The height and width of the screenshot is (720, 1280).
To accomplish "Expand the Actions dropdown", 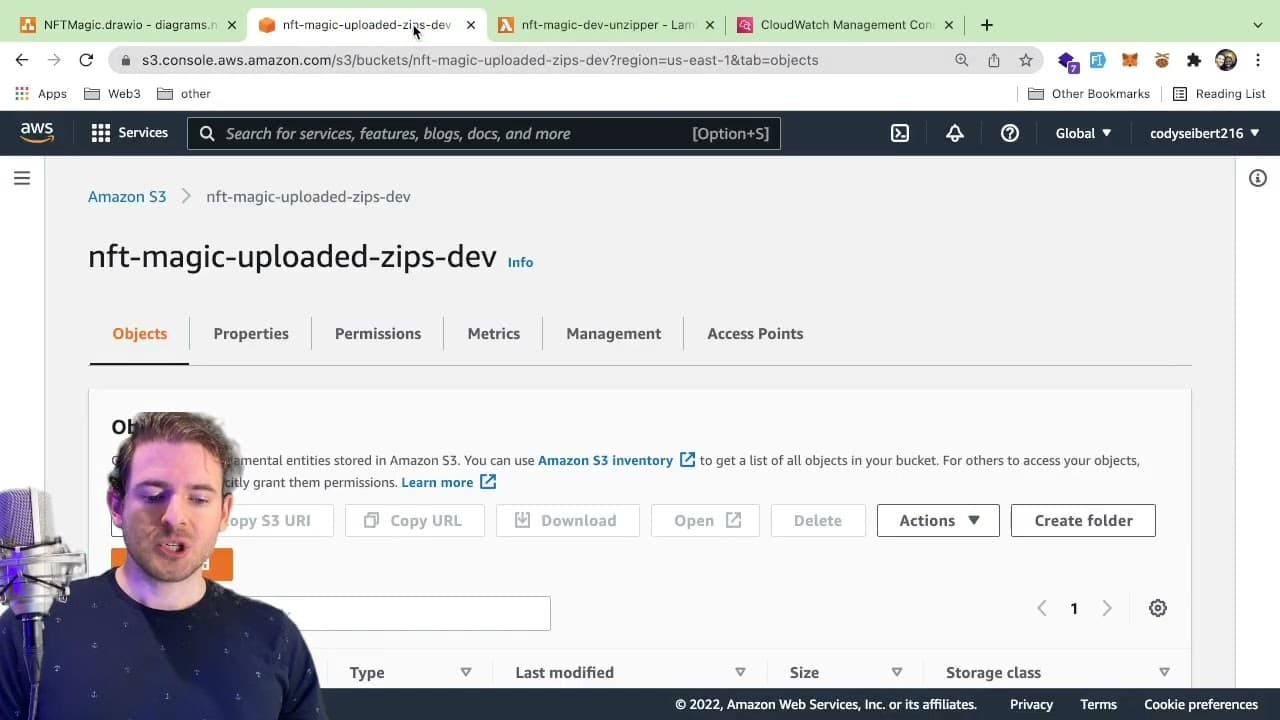I will tap(938, 520).
